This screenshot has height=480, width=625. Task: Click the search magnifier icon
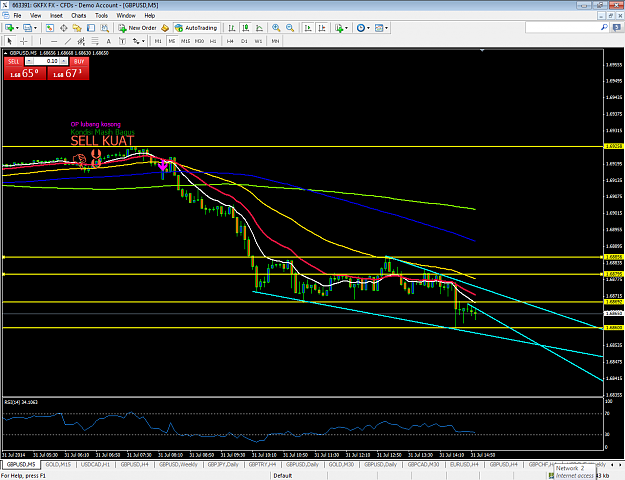pyautogui.click(x=604, y=28)
